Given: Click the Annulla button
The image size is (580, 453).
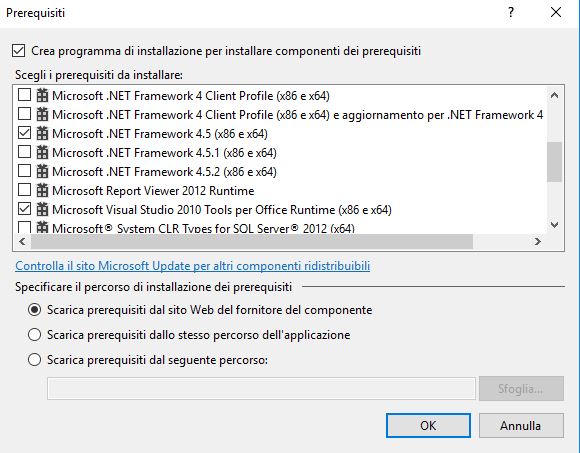Looking at the screenshot, I should tap(521, 426).
